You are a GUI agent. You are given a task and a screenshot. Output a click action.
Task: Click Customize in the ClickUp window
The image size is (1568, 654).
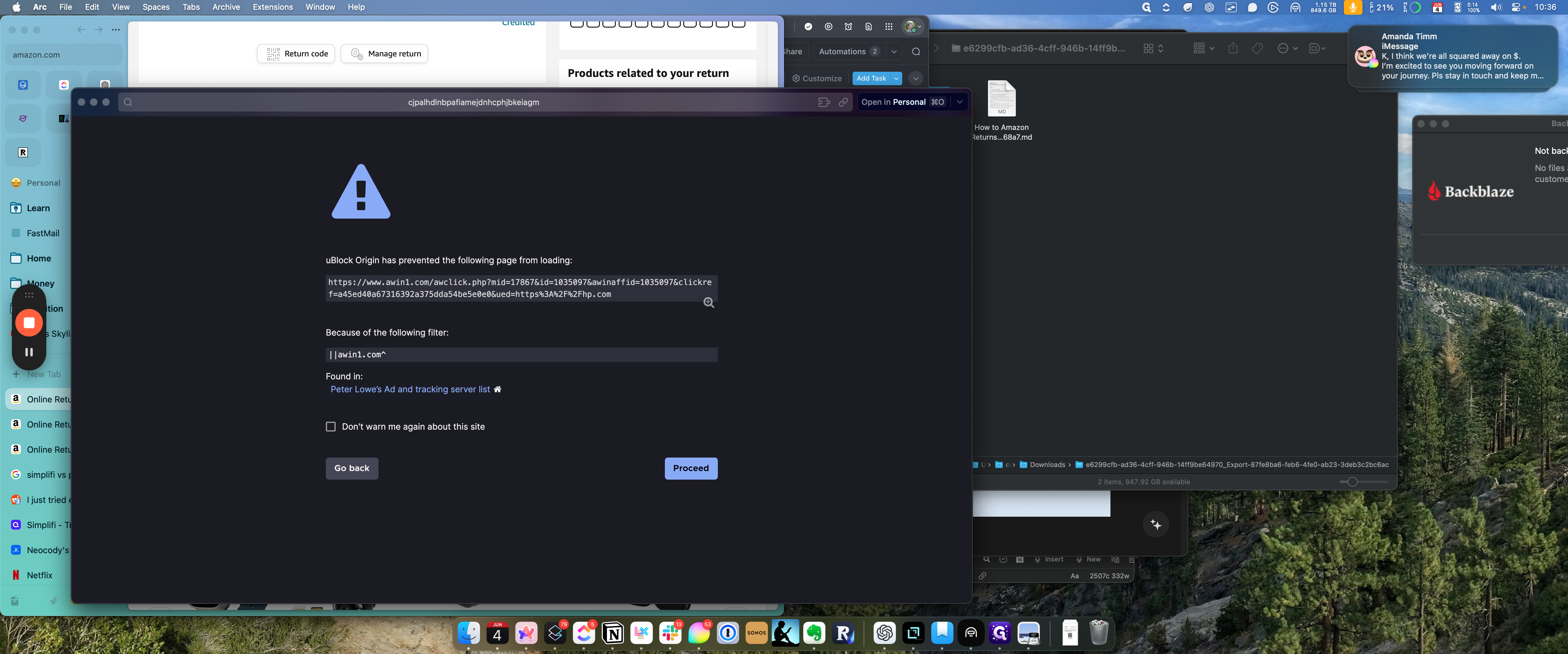pyautogui.click(x=817, y=78)
